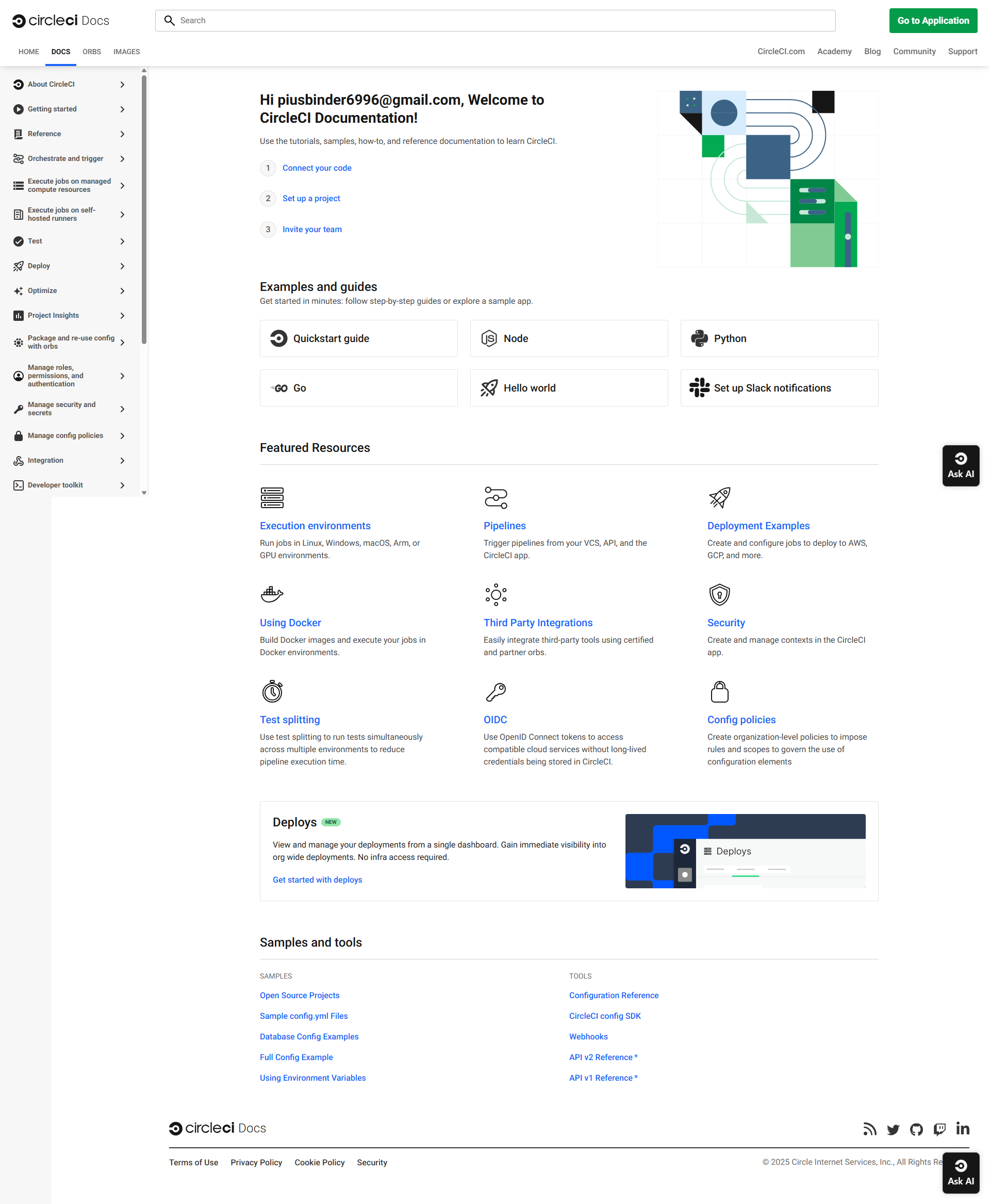Click the GitHub icon in footer

pos(916,1129)
